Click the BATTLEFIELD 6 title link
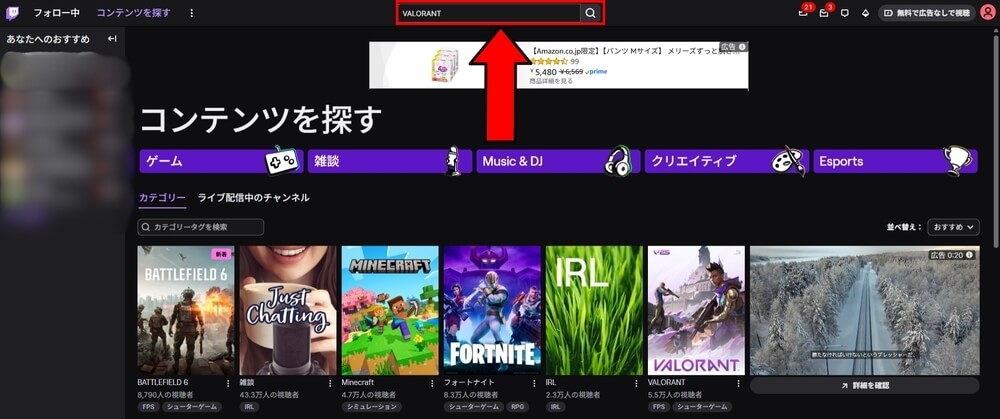This screenshot has width=1000, height=419. point(163,383)
